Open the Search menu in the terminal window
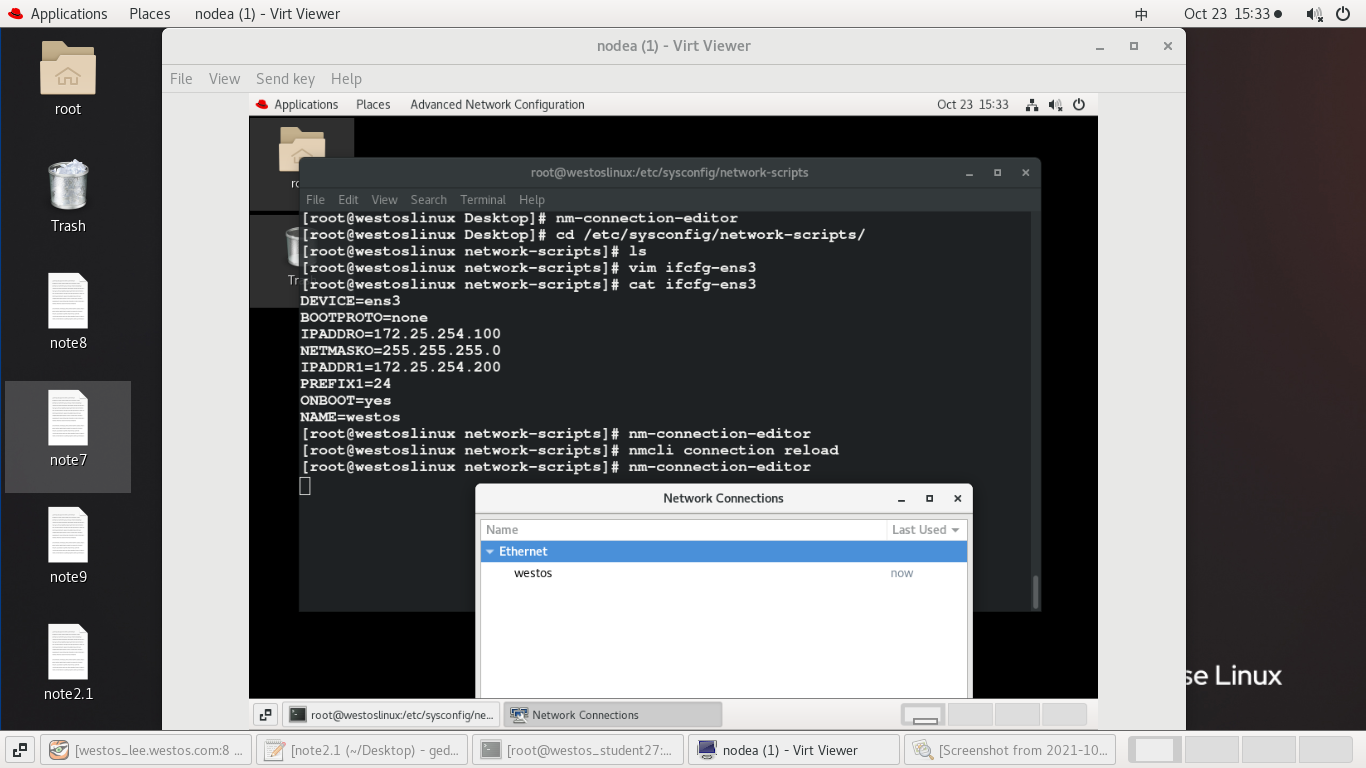The height and width of the screenshot is (768, 1366). tap(428, 199)
